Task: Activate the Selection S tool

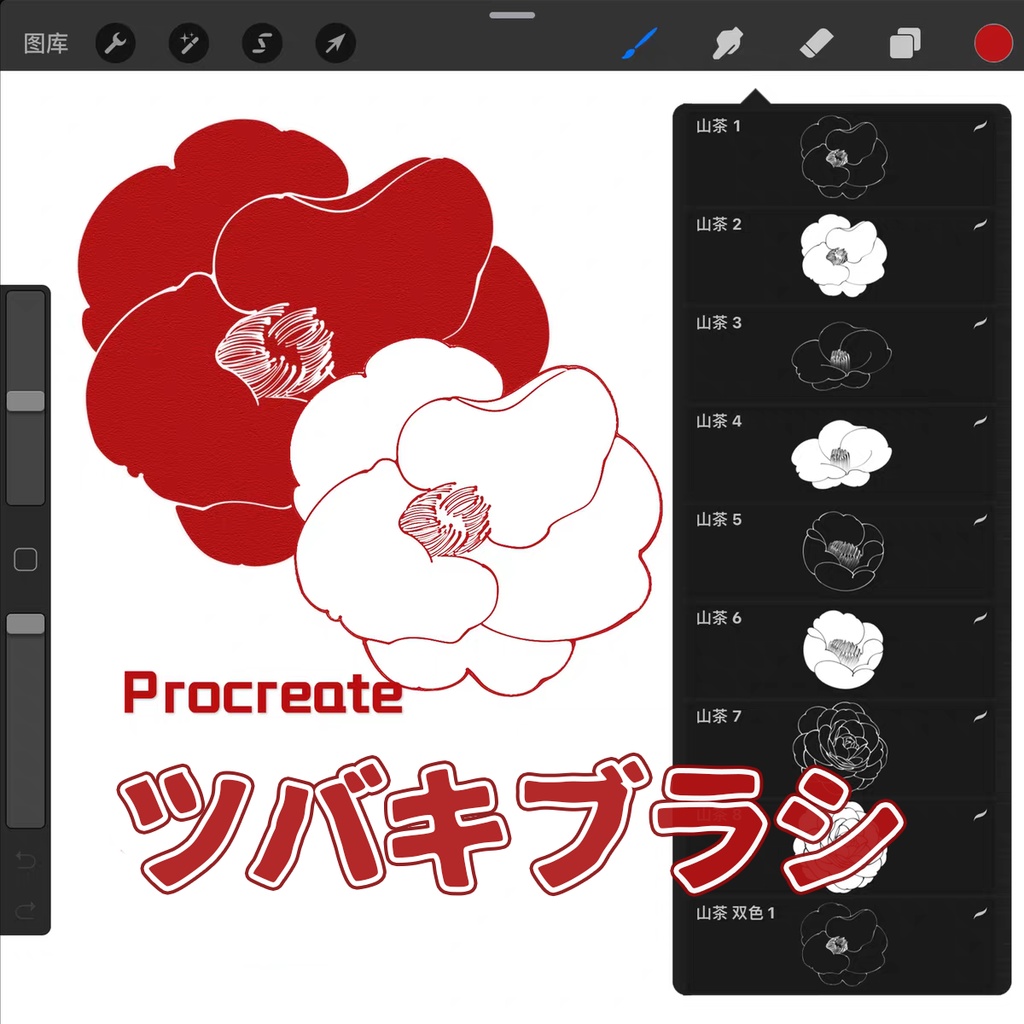Action: (x=262, y=44)
